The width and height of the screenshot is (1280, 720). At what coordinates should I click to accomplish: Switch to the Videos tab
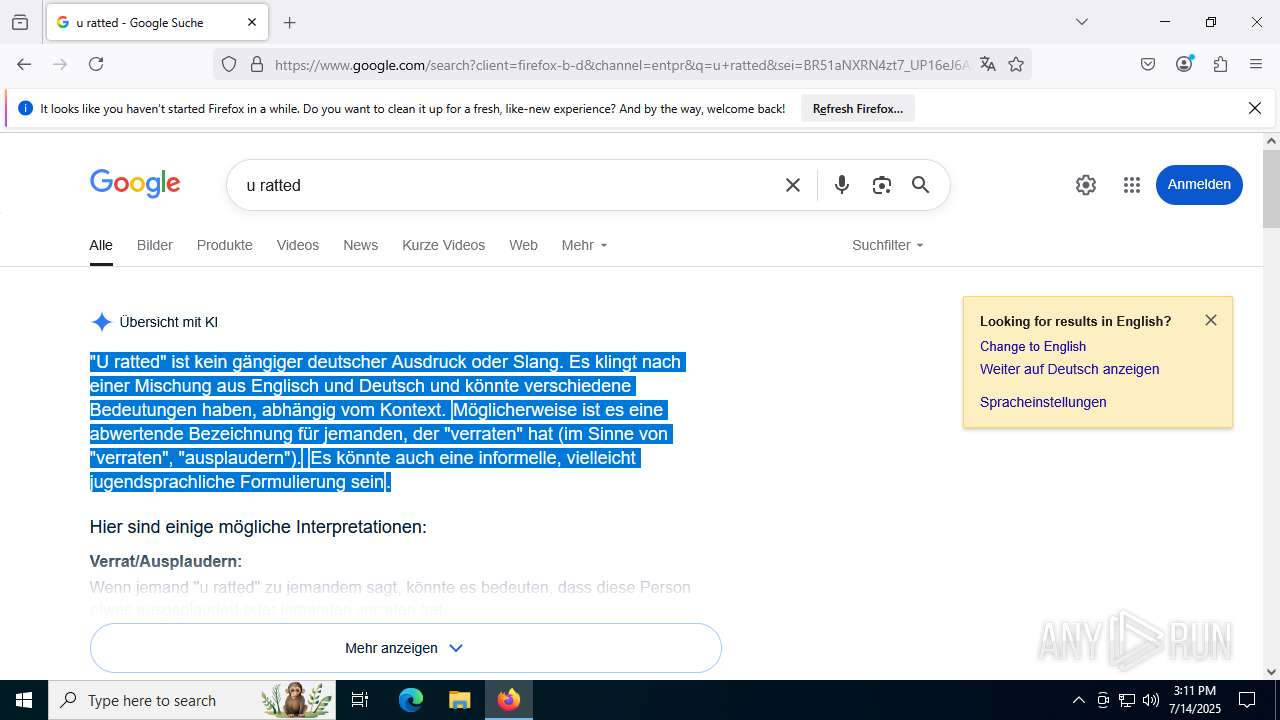[x=298, y=245]
